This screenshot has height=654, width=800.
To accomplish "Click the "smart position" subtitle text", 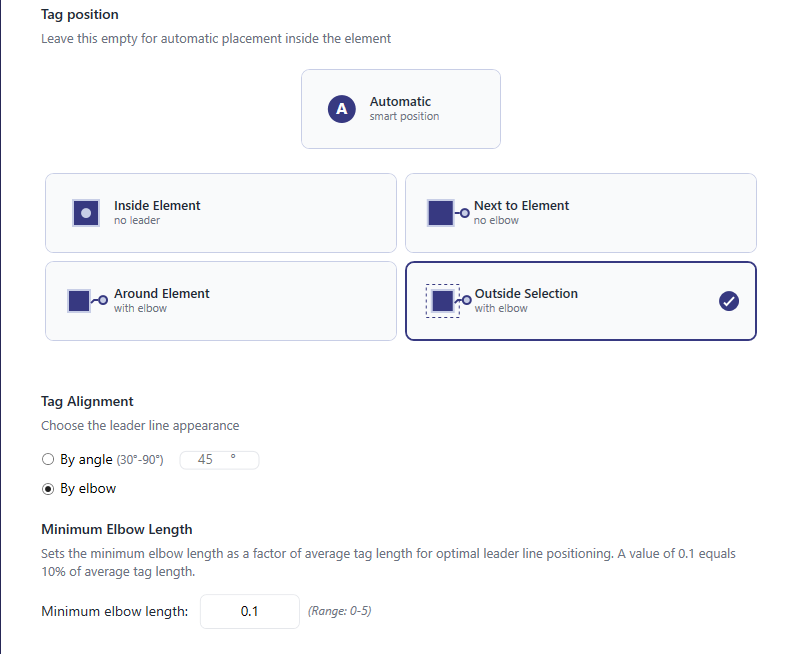I will point(404,116).
